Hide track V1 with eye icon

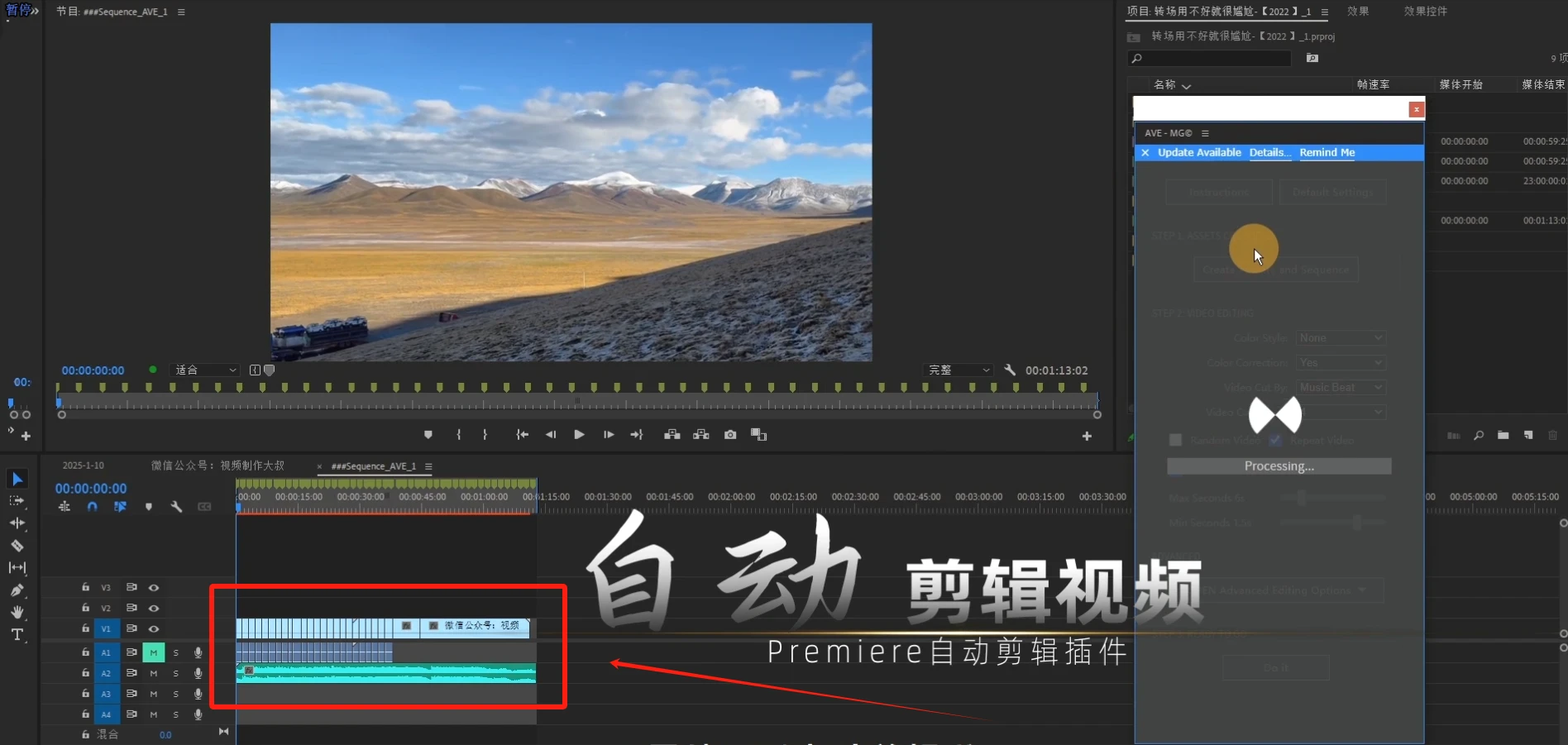point(154,629)
